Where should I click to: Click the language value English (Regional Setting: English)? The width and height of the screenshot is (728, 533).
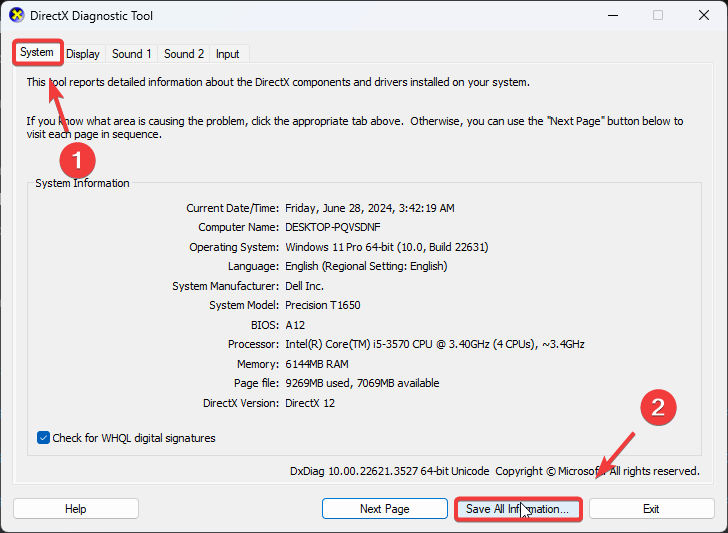[x=366, y=266]
